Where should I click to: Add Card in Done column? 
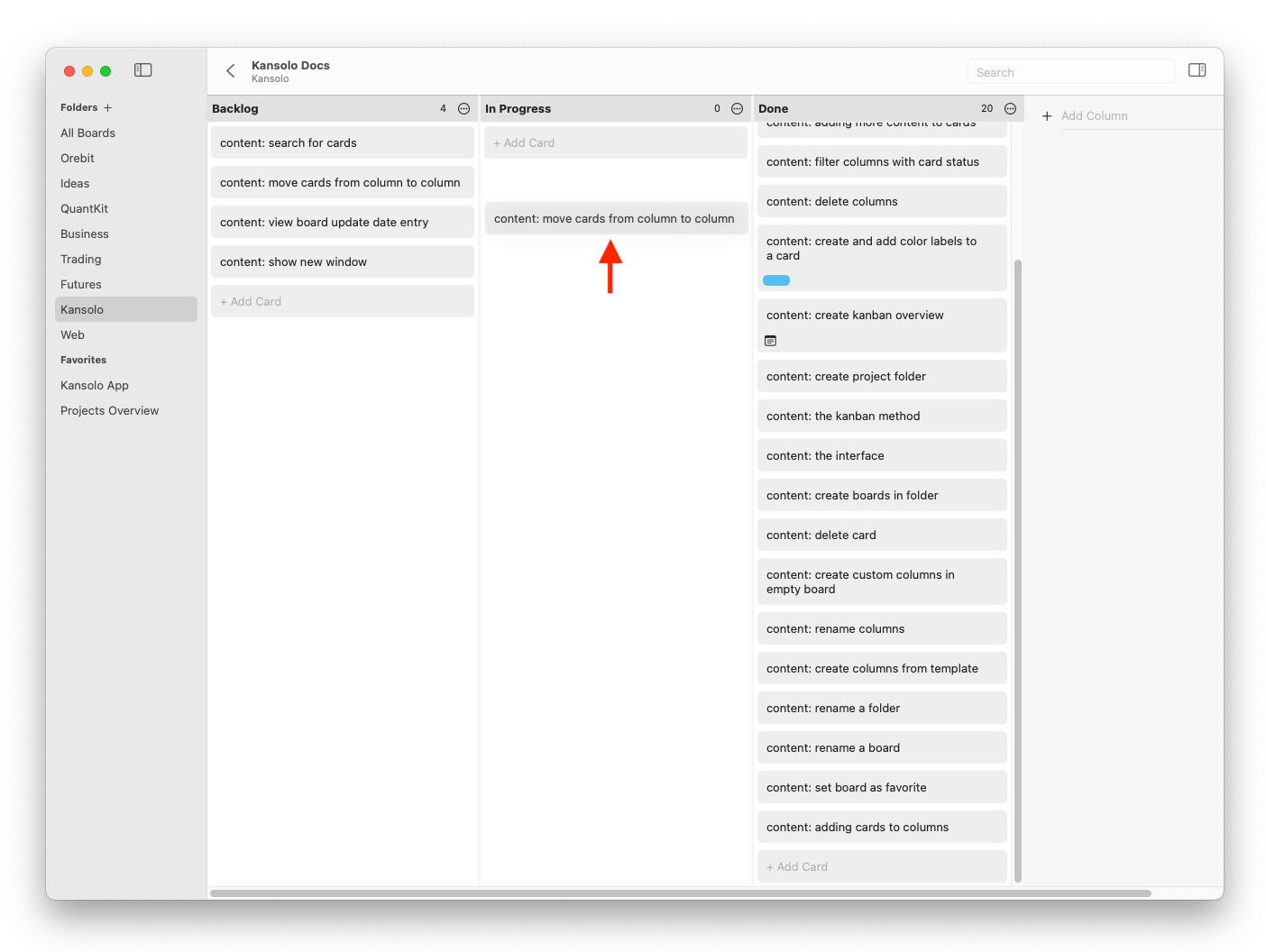(882, 866)
